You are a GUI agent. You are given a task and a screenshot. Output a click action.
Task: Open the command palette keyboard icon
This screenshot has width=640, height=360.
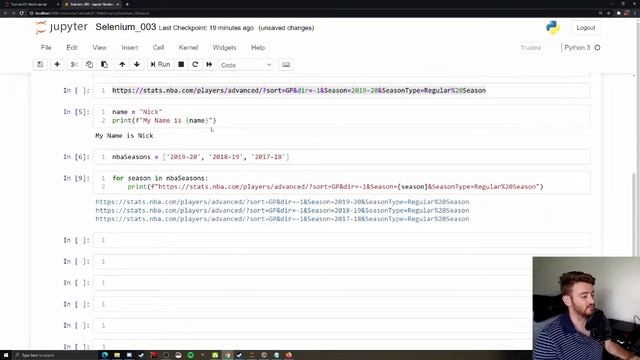click(286, 64)
